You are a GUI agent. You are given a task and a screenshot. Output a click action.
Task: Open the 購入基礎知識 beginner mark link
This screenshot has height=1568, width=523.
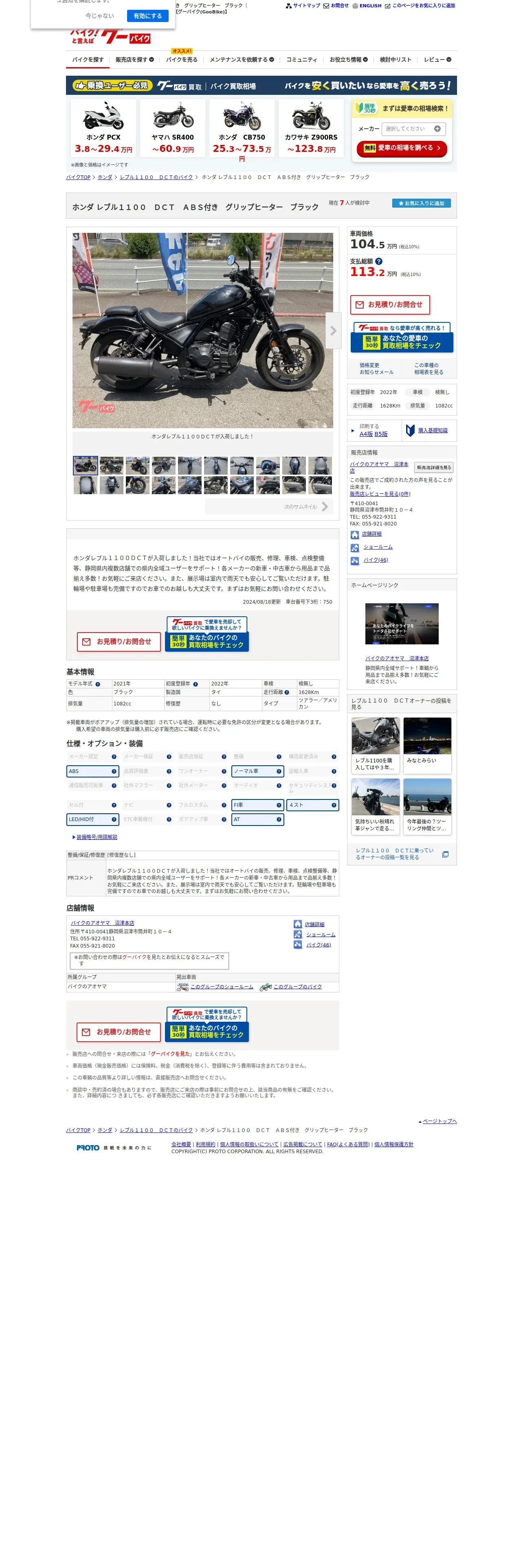pyautogui.click(x=427, y=430)
